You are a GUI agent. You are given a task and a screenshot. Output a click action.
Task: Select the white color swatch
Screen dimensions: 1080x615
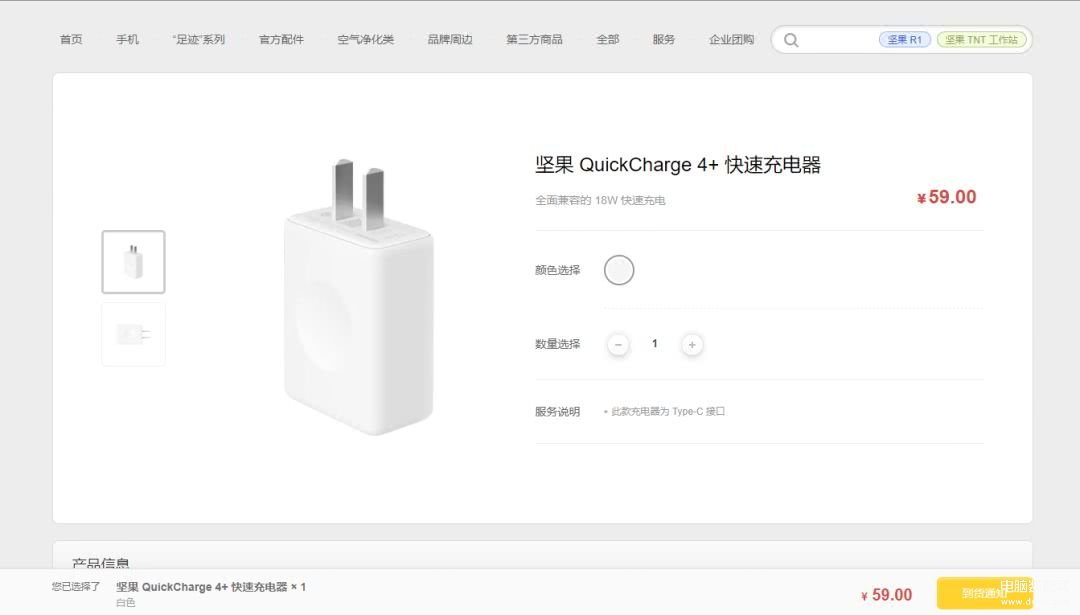(x=619, y=270)
